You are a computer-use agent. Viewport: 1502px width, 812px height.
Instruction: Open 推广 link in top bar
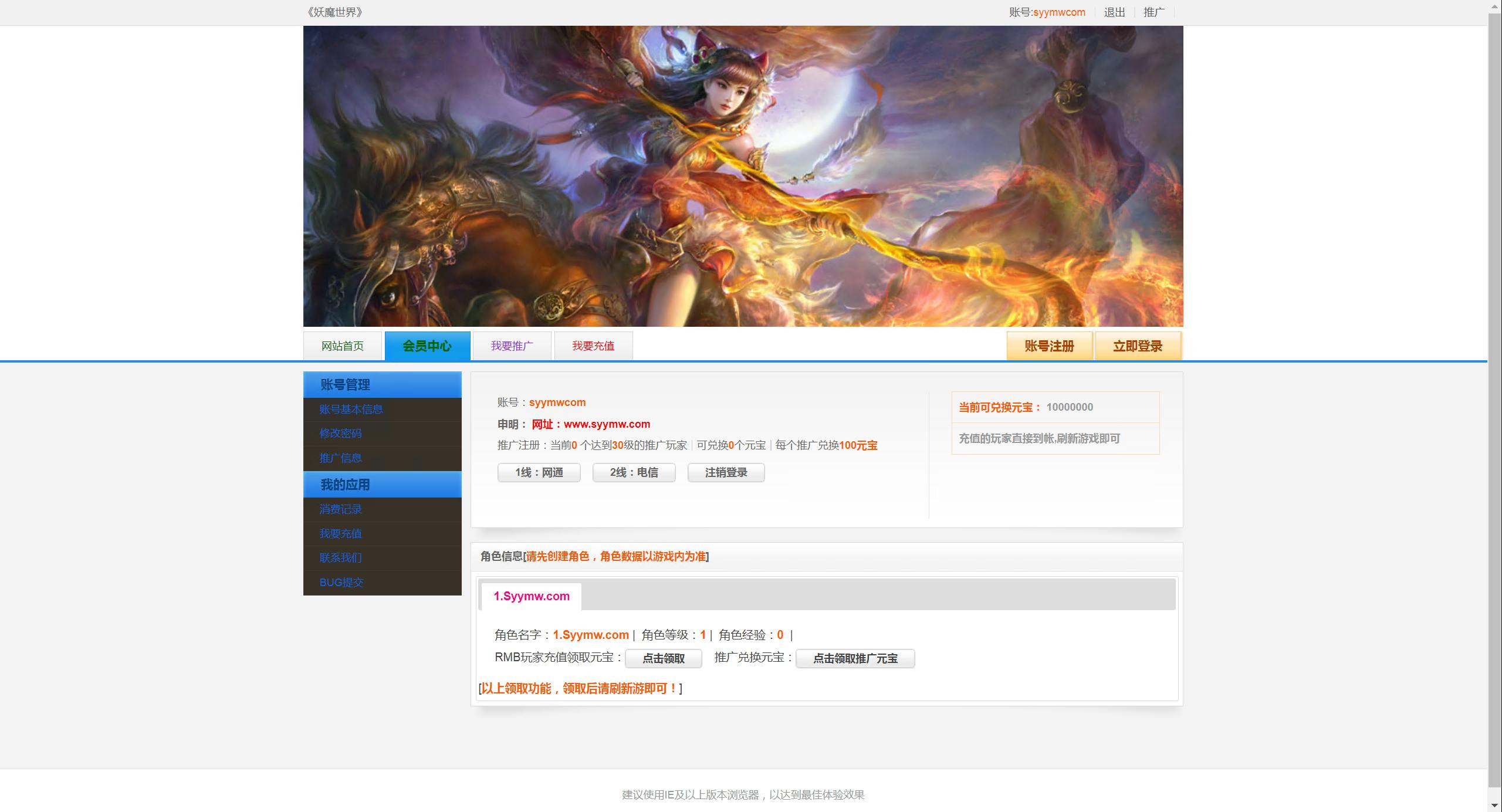1153,12
